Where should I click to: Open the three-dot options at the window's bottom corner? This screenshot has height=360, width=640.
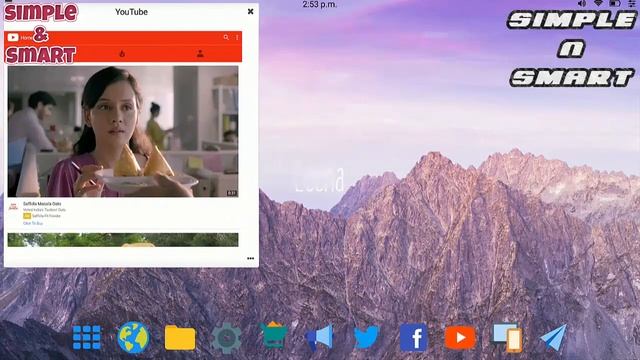point(250,258)
